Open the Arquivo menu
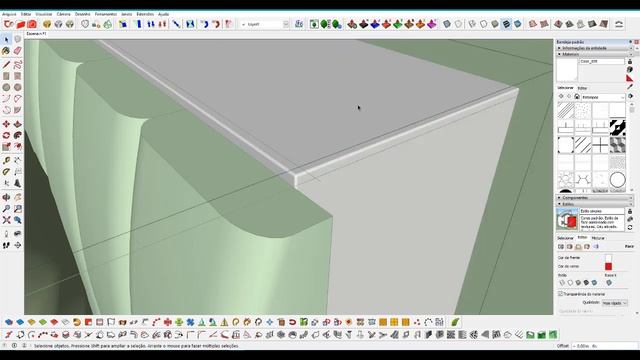Screen dimensions: 640x360 click(x=9, y=14)
